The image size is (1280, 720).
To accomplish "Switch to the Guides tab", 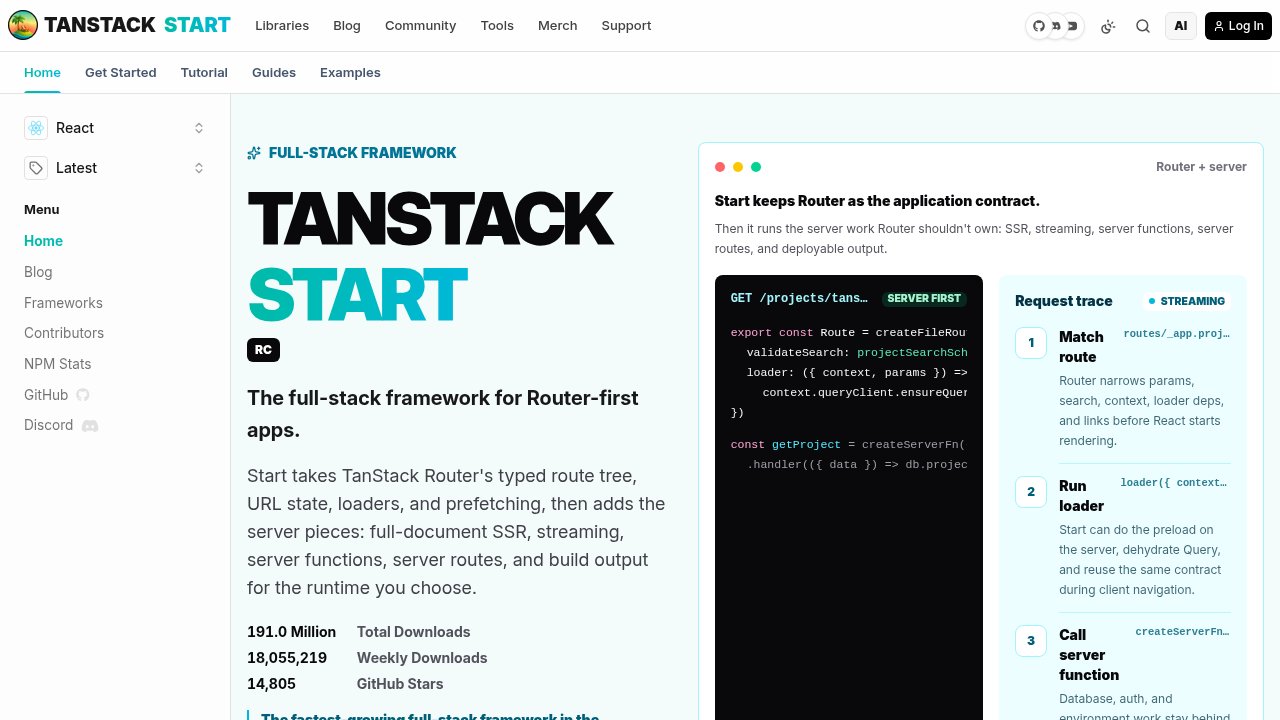I will pos(274,73).
